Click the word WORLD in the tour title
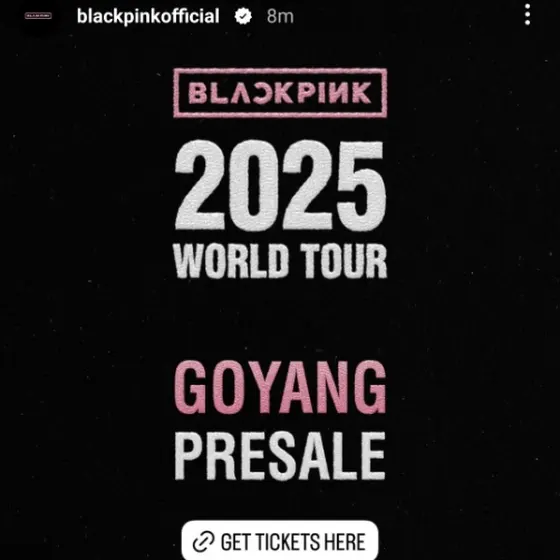Screen dimensions: 560x560 point(231,261)
